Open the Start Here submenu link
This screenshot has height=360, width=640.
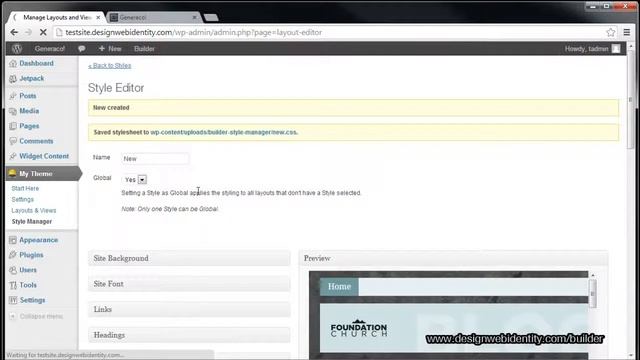25,189
